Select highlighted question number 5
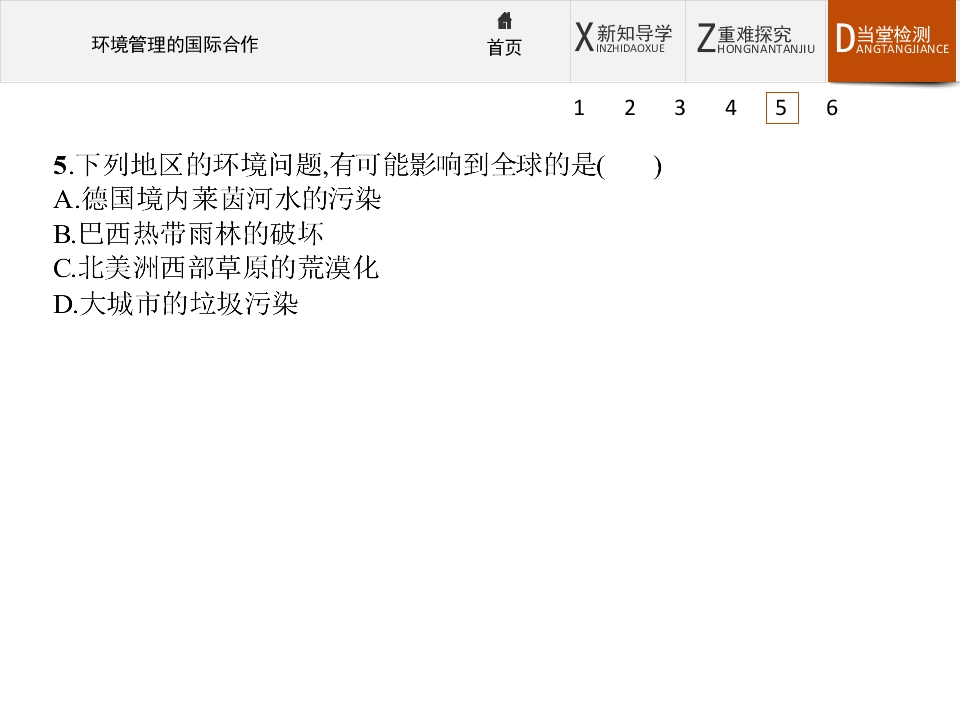The height and width of the screenshot is (720, 960). [x=782, y=108]
